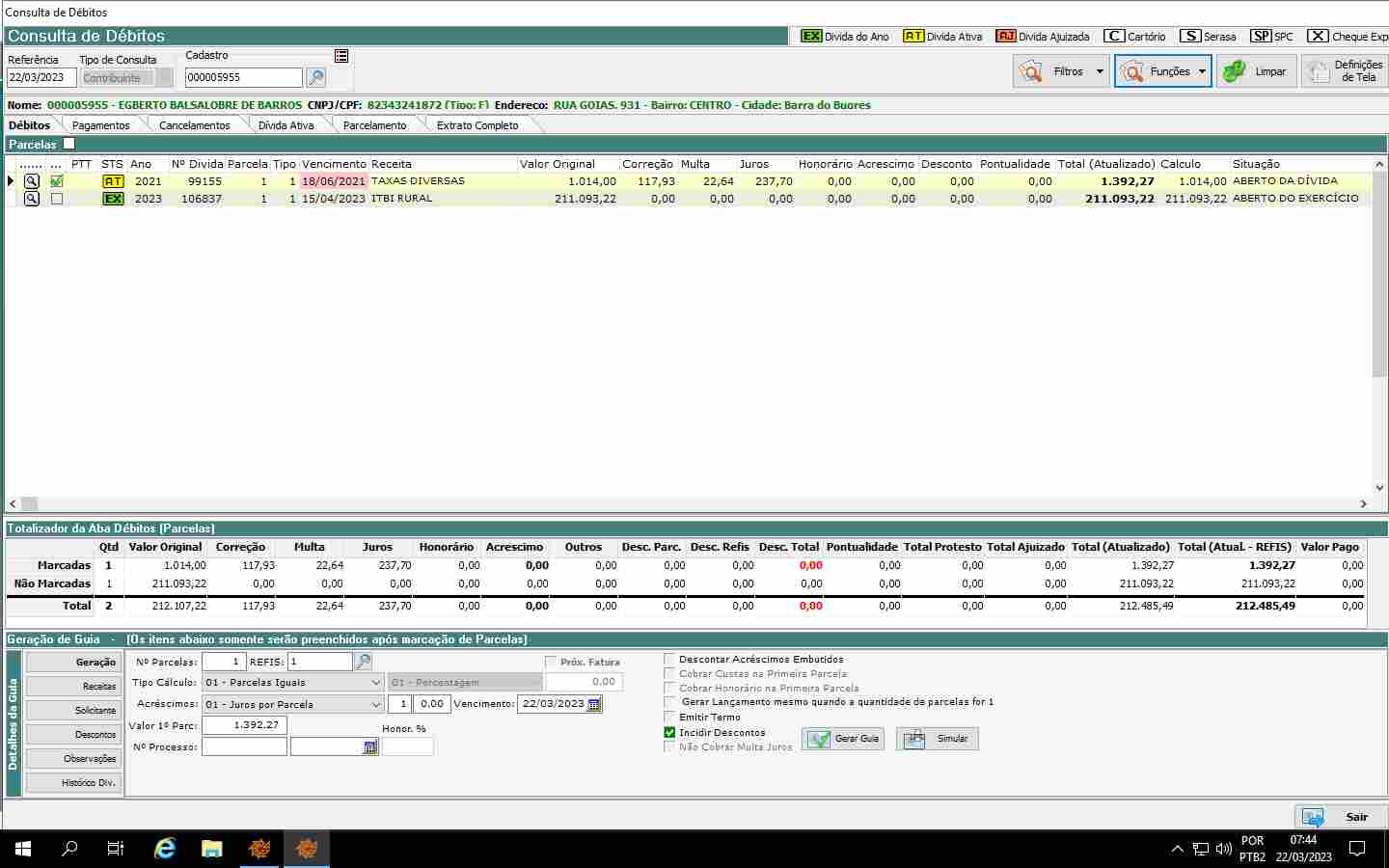Image resolution: width=1389 pixels, height=868 pixels.
Task: Open the Cadastro list icon
Action: tap(341, 56)
